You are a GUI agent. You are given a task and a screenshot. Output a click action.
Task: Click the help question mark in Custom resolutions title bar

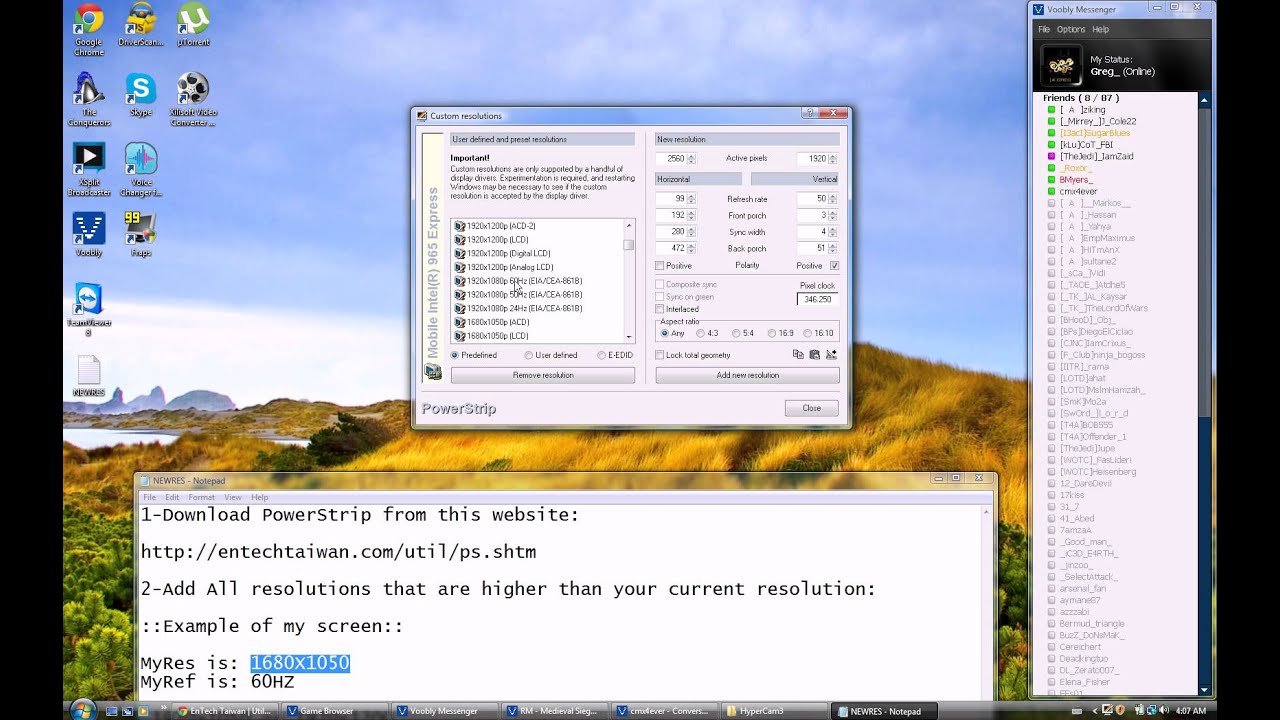pyautogui.click(x=810, y=114)
